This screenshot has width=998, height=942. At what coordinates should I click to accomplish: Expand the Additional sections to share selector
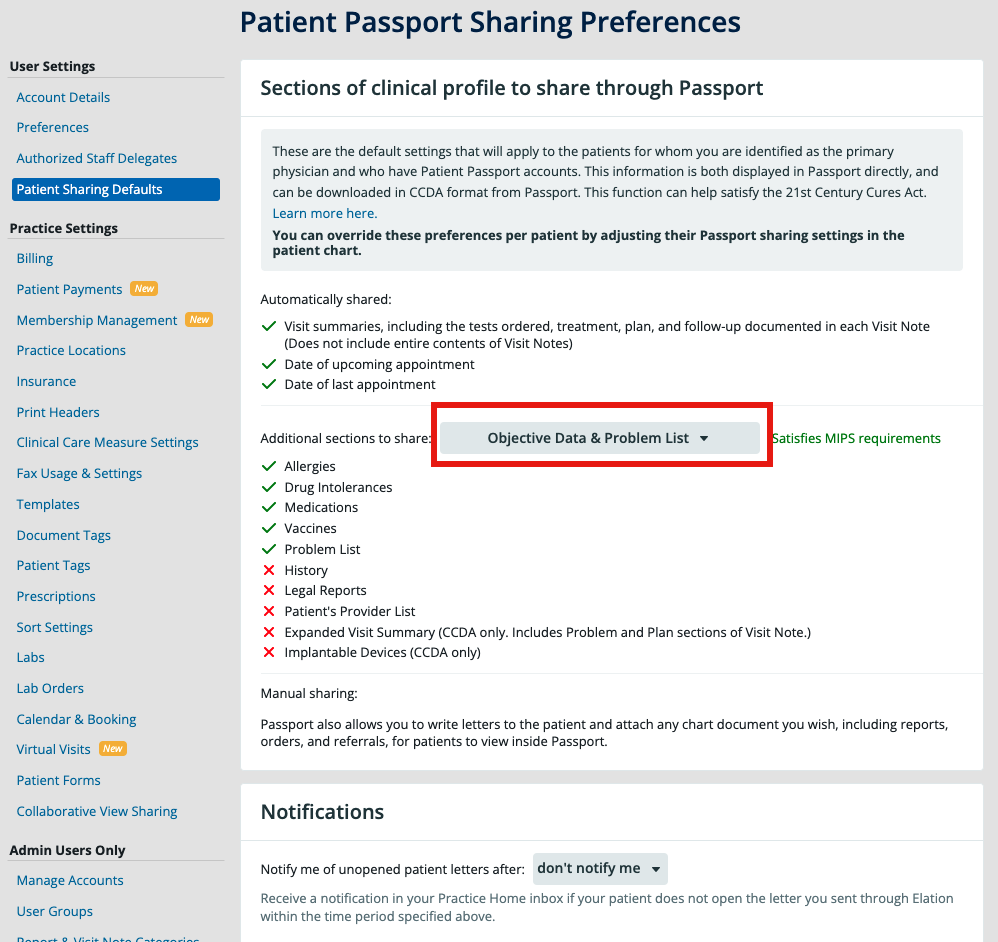(600, 437)
